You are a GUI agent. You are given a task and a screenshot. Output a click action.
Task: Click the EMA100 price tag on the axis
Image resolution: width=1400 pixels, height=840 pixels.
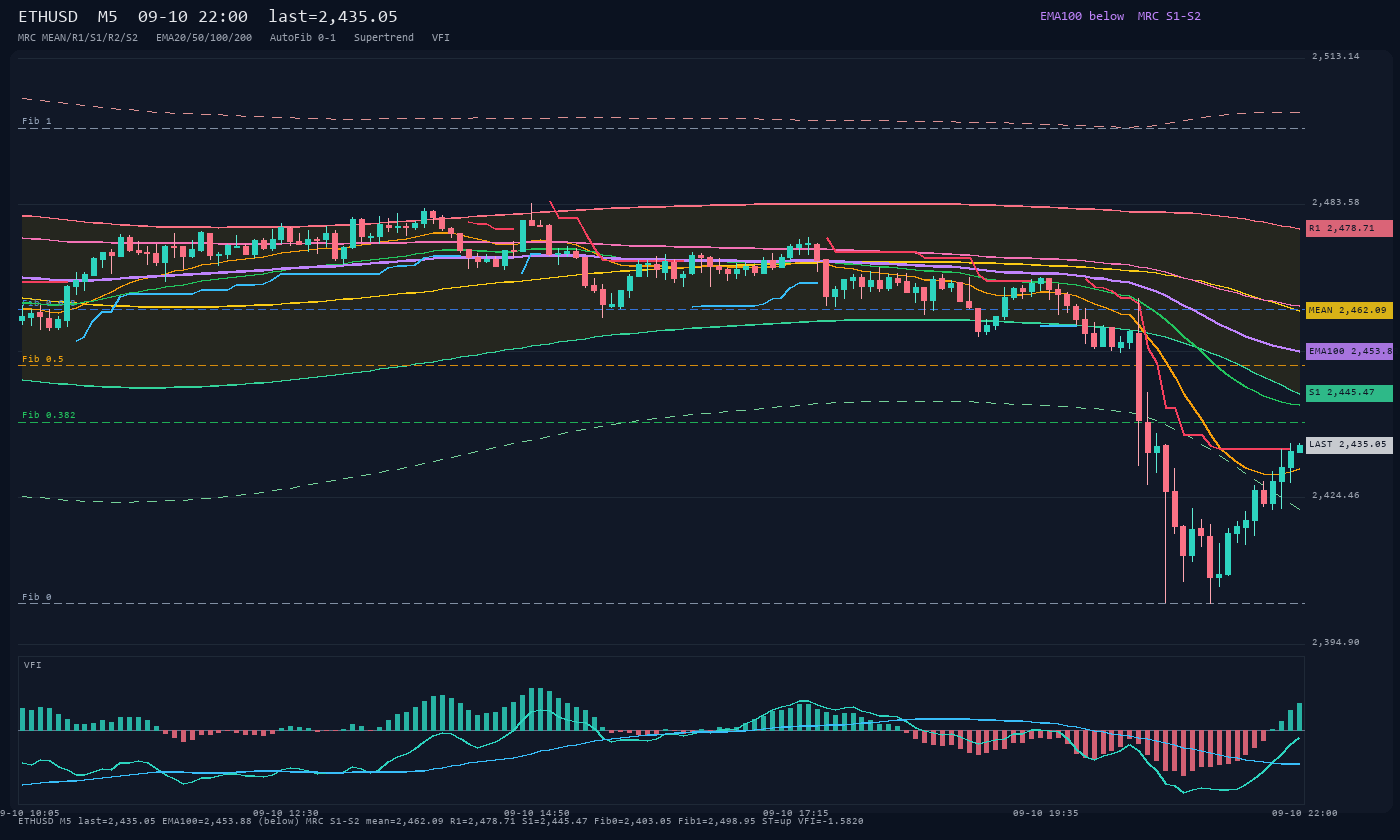pos(1349,351)
